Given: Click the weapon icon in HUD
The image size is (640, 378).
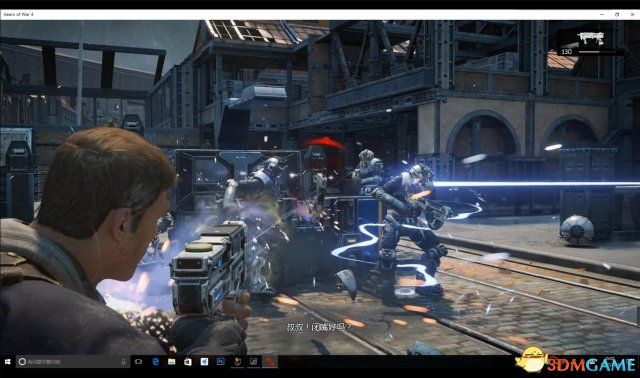Looking at the screenshot, I should (590, 38).
